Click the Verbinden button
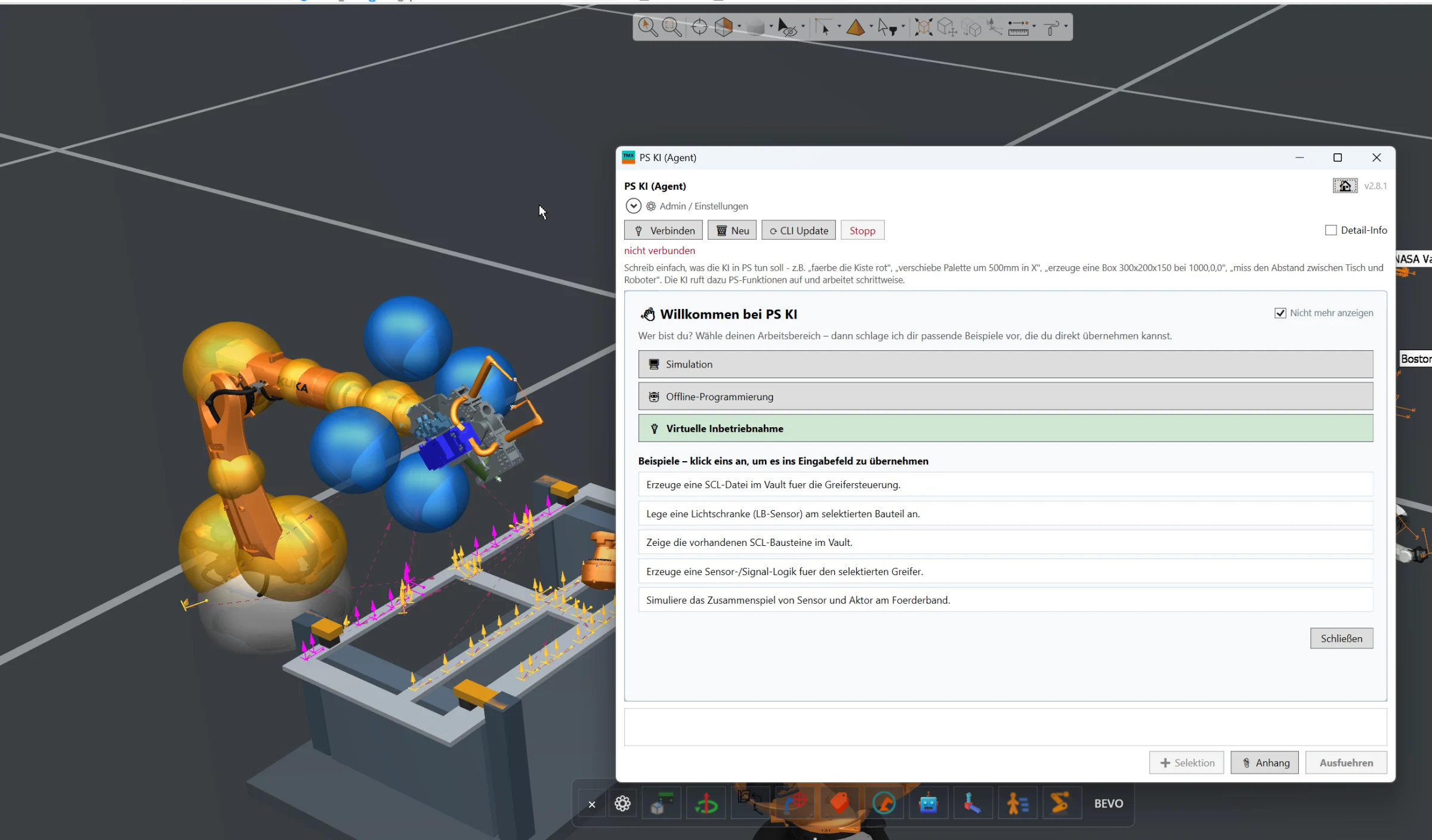Screen dimensions: 1432x840 (x=663, y=230)
